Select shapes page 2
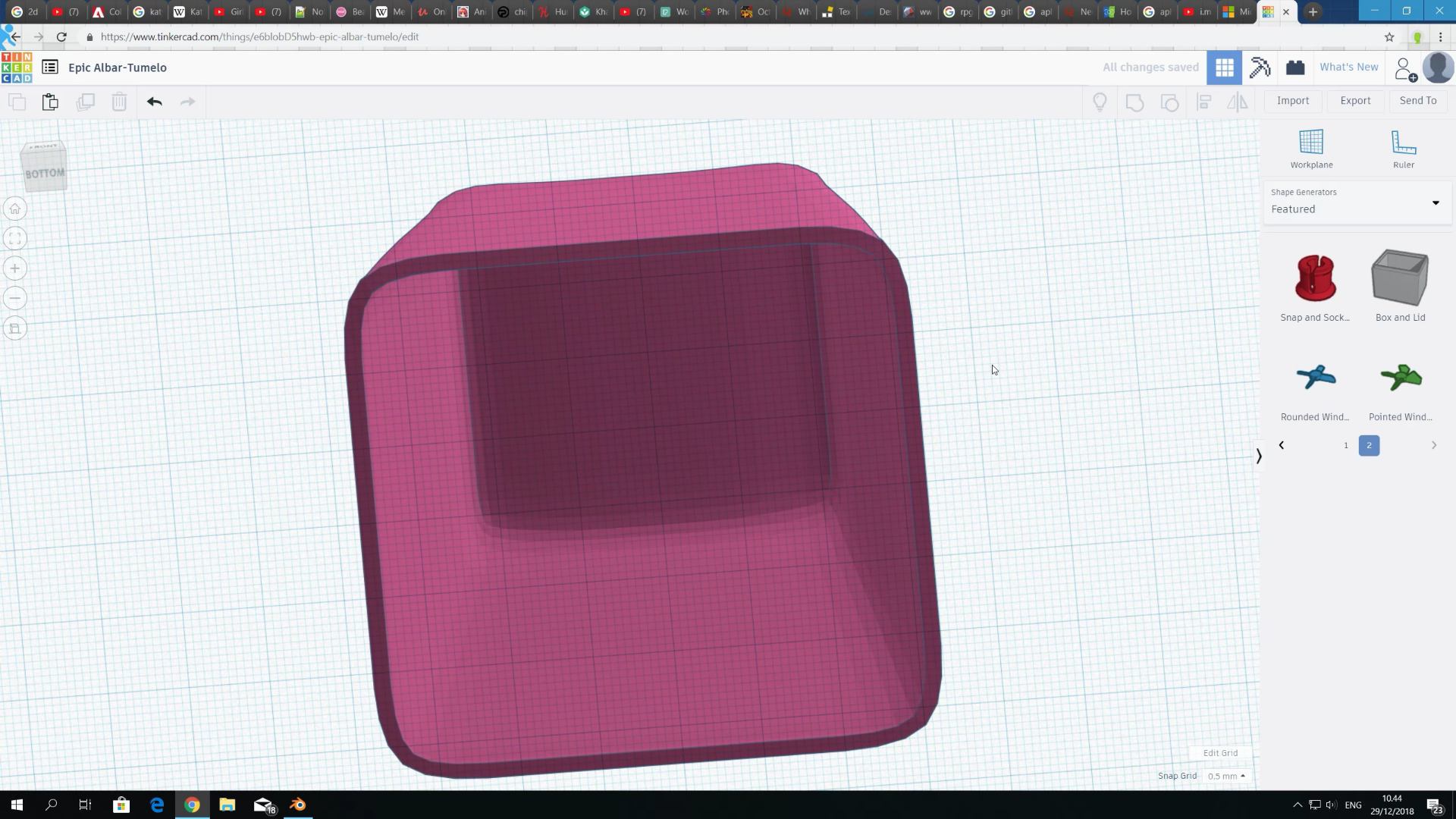The image size is (1456, 819). click(x=1369, y=445)
